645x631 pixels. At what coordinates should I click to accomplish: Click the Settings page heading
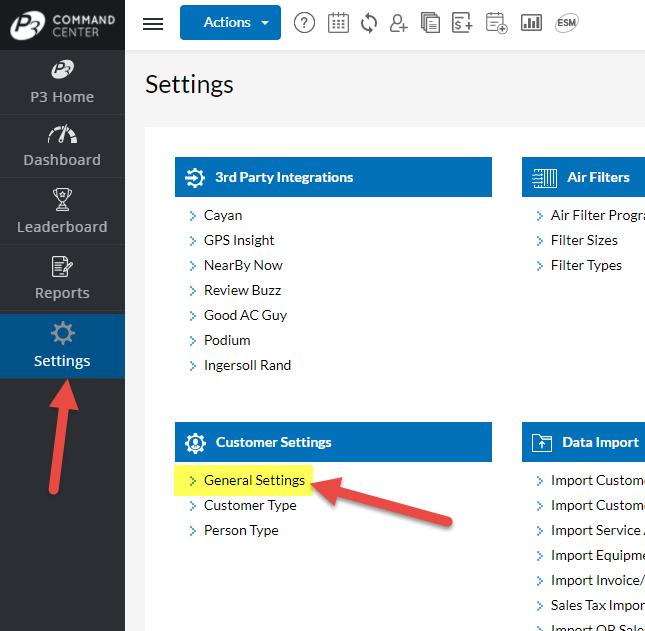(189, 85)
